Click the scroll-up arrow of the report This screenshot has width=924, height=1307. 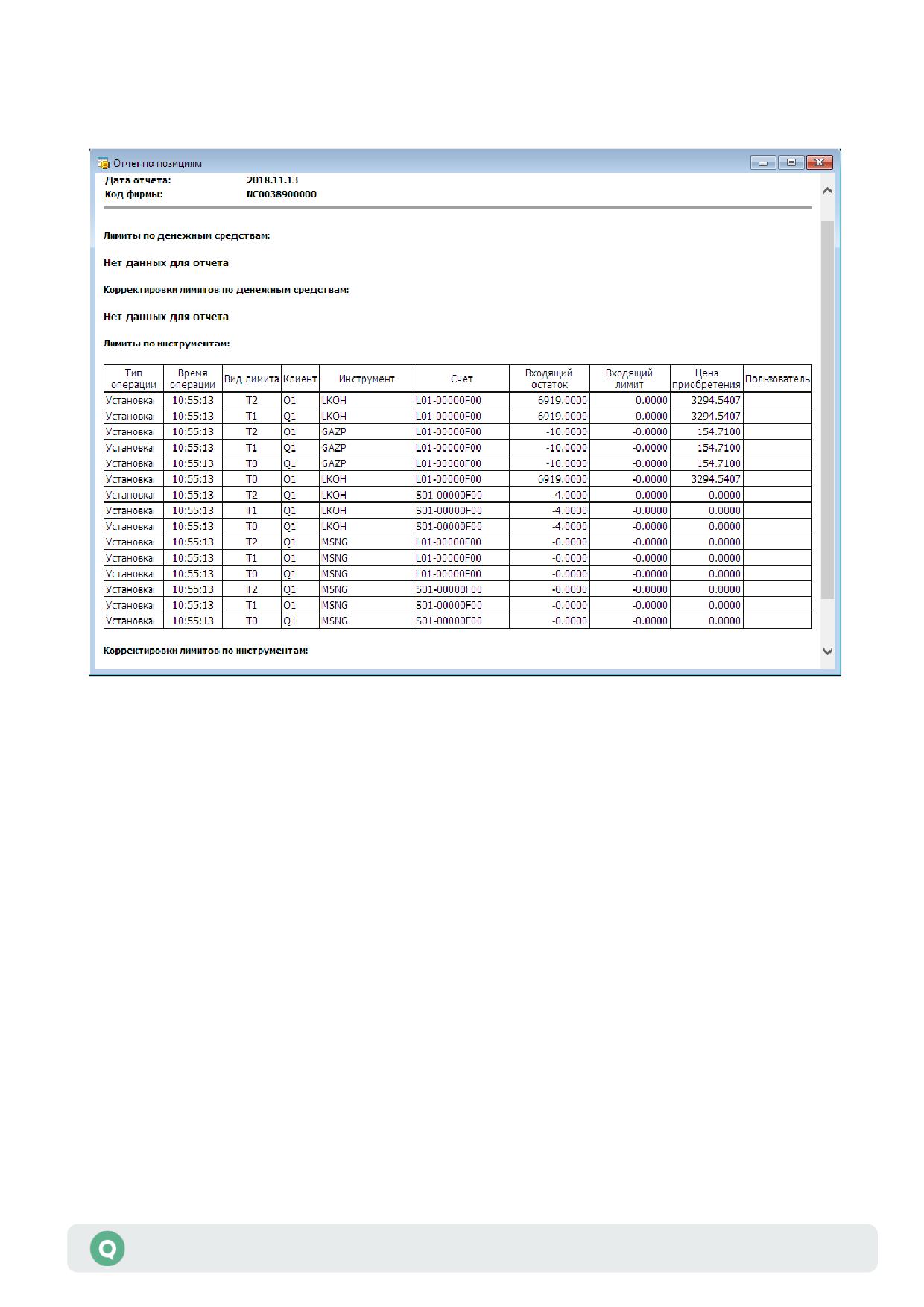[827, 191]
